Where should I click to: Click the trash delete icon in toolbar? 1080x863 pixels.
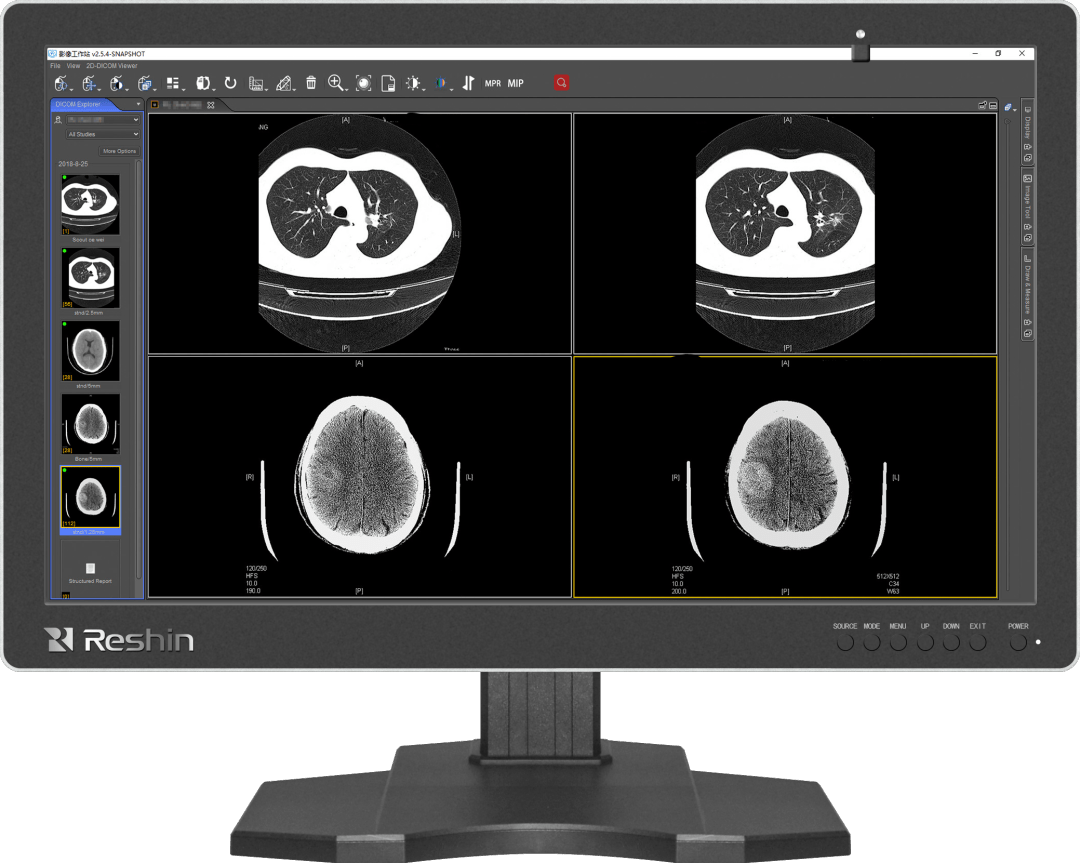click(311, 84)
